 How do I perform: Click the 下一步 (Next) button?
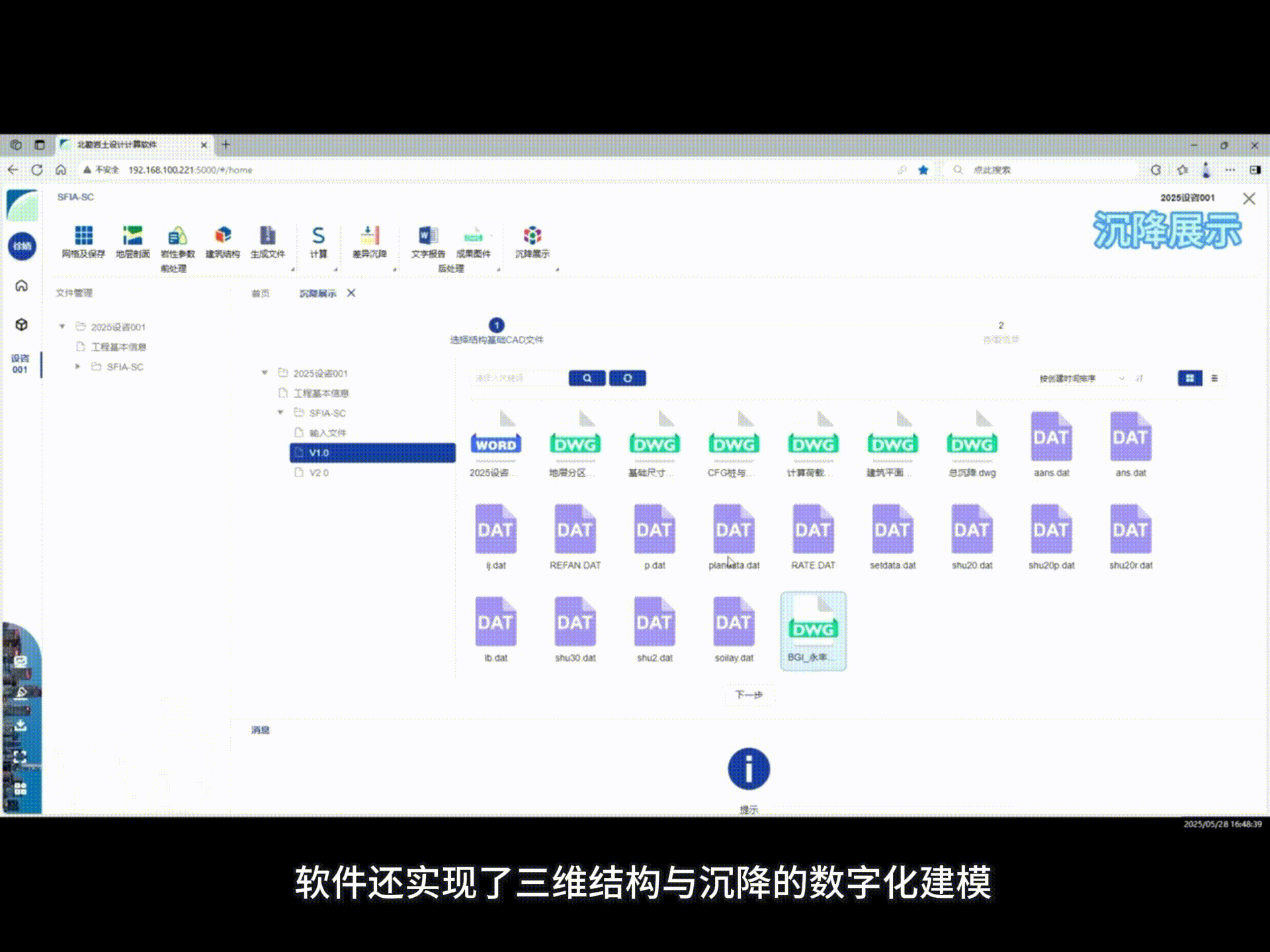coord(749,695)
